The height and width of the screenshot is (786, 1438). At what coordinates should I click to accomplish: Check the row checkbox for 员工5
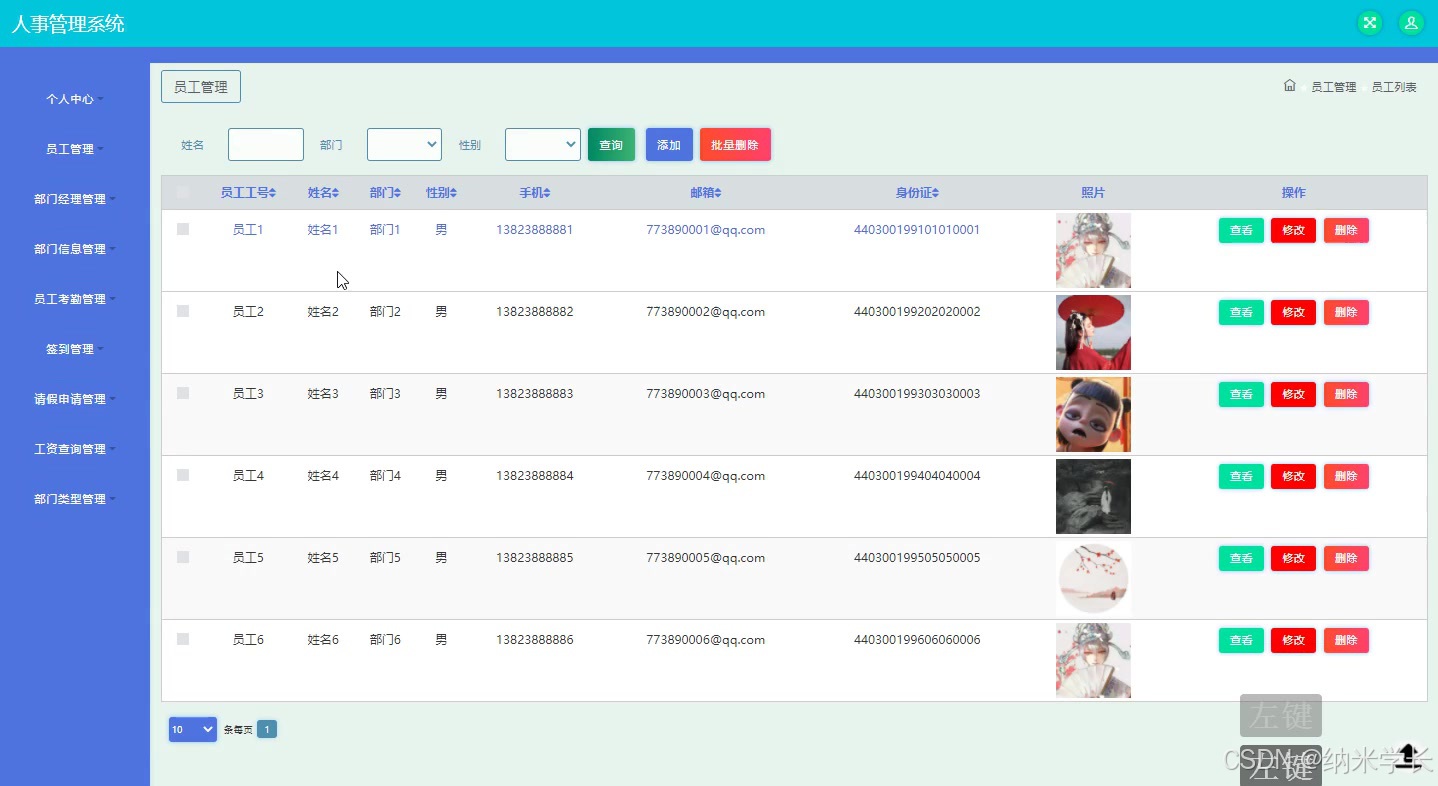click(183, 557)
